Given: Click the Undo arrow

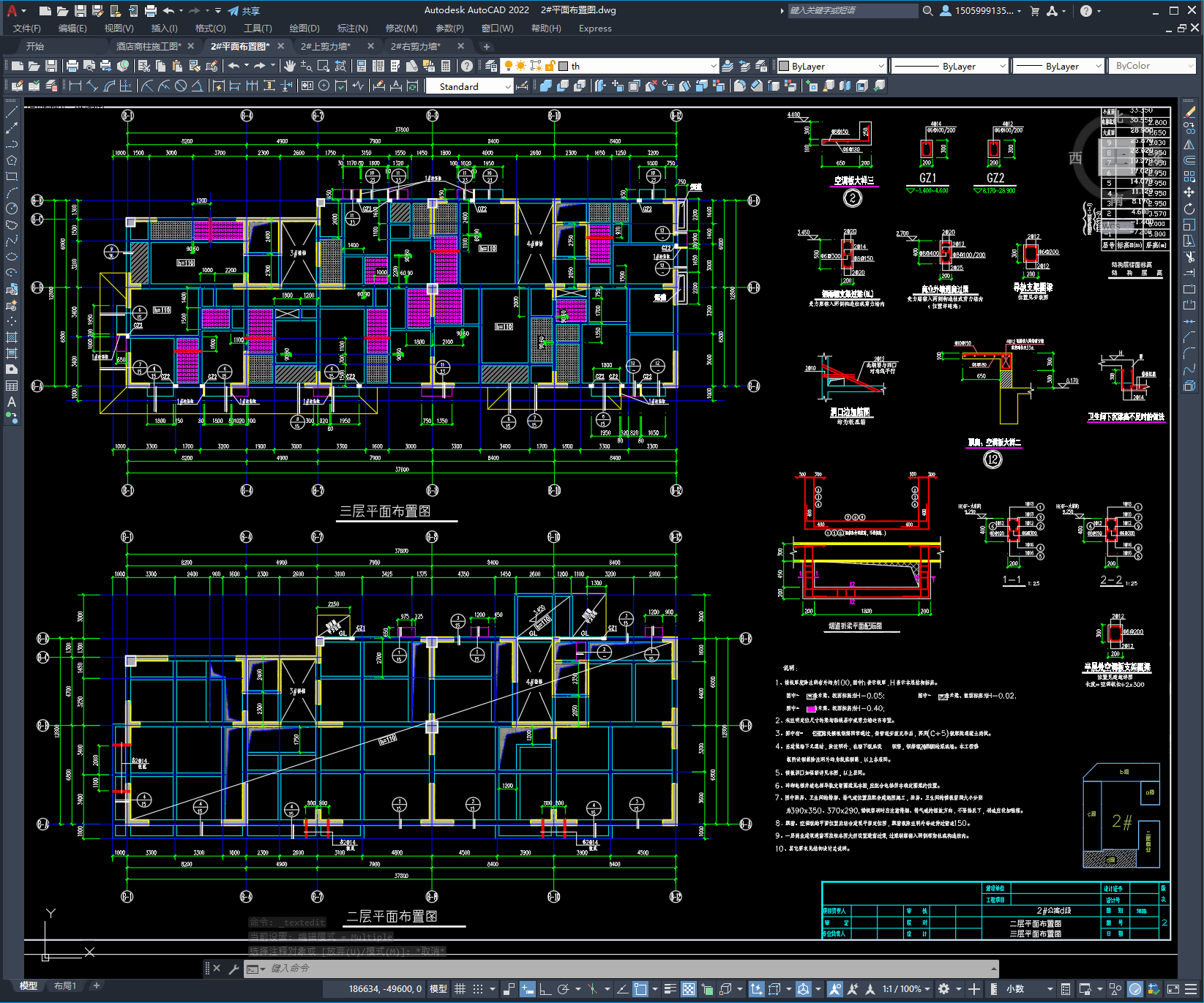Looking at the screenshot, I should pos(233,66).
